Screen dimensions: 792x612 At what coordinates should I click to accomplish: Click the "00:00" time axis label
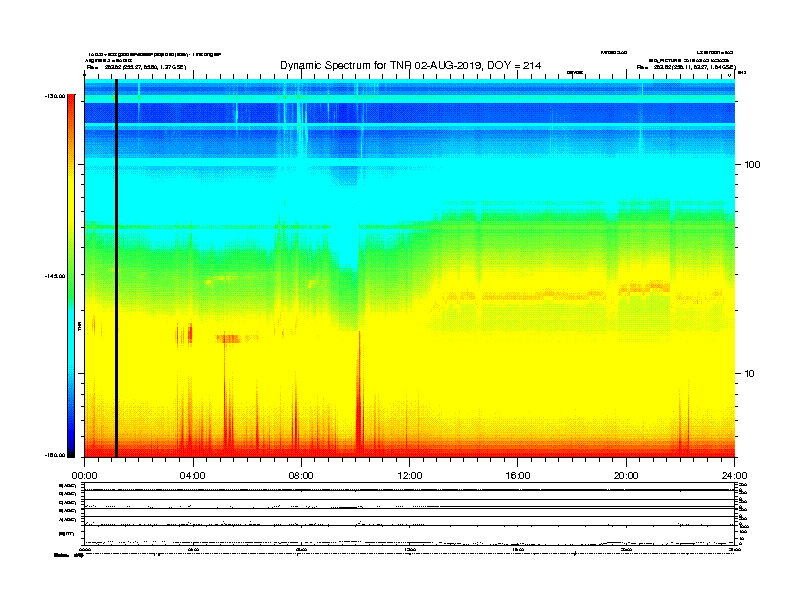[x=84, y=476]
